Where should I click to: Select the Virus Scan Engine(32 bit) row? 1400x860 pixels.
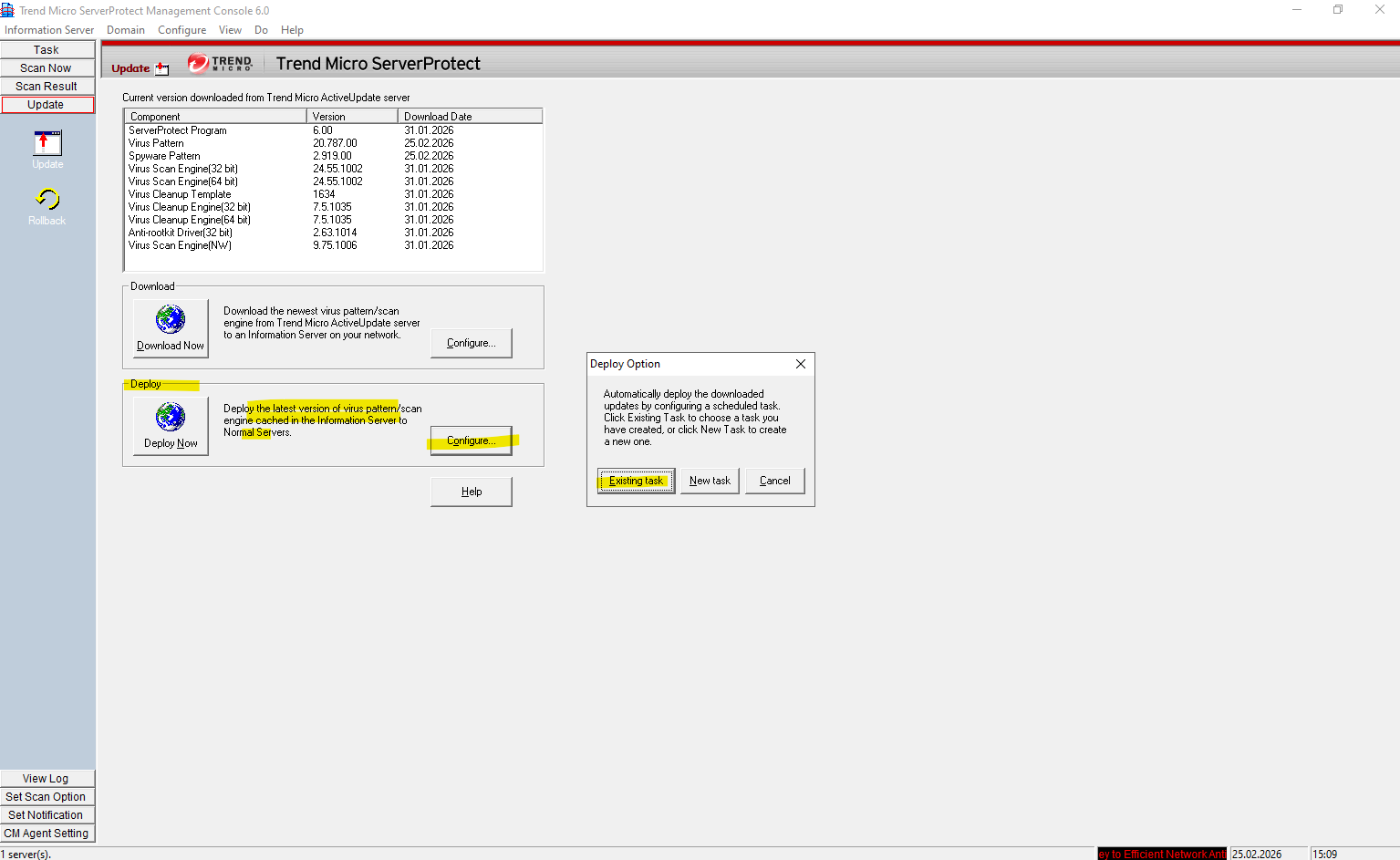click(x=333, y=169)
